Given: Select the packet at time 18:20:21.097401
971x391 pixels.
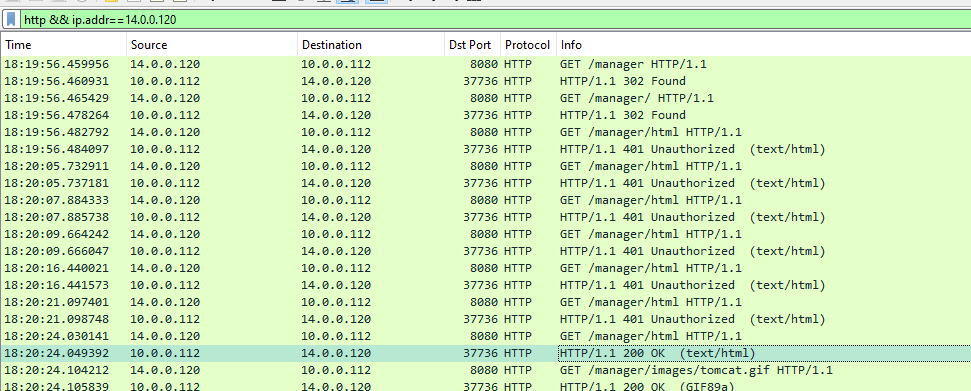Looking at the screenshot, I should 486,302.
